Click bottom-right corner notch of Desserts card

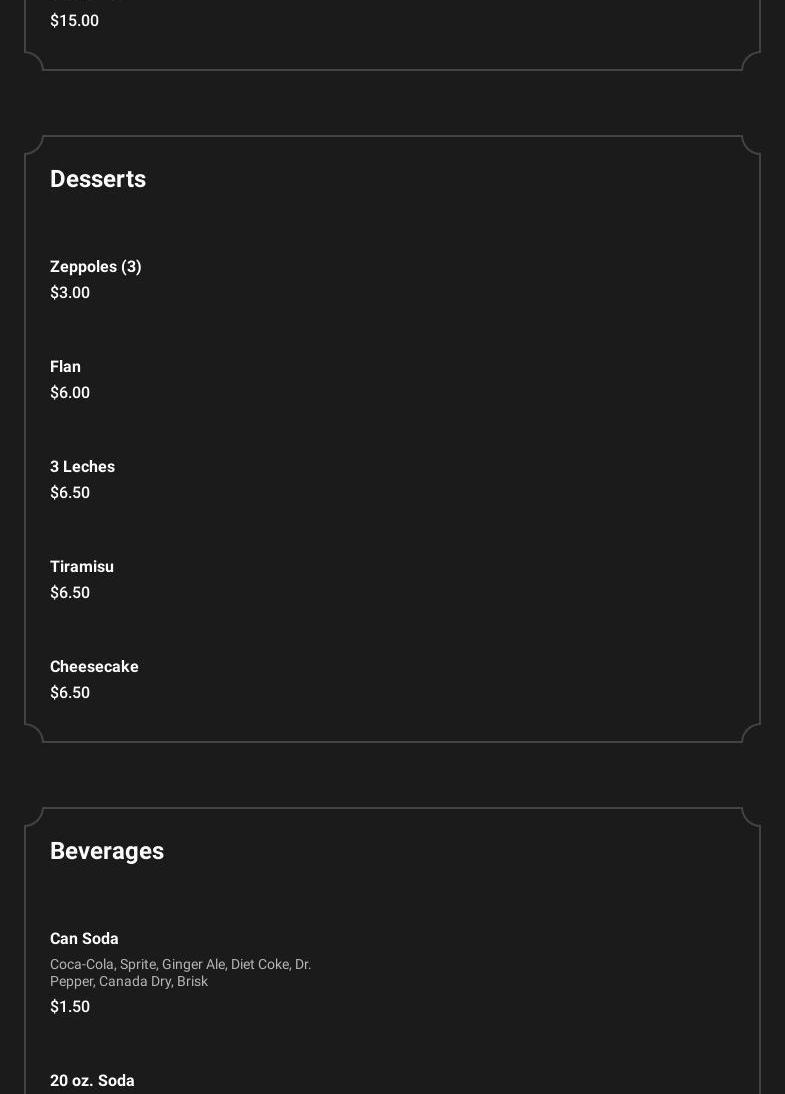tap(751, 733)
